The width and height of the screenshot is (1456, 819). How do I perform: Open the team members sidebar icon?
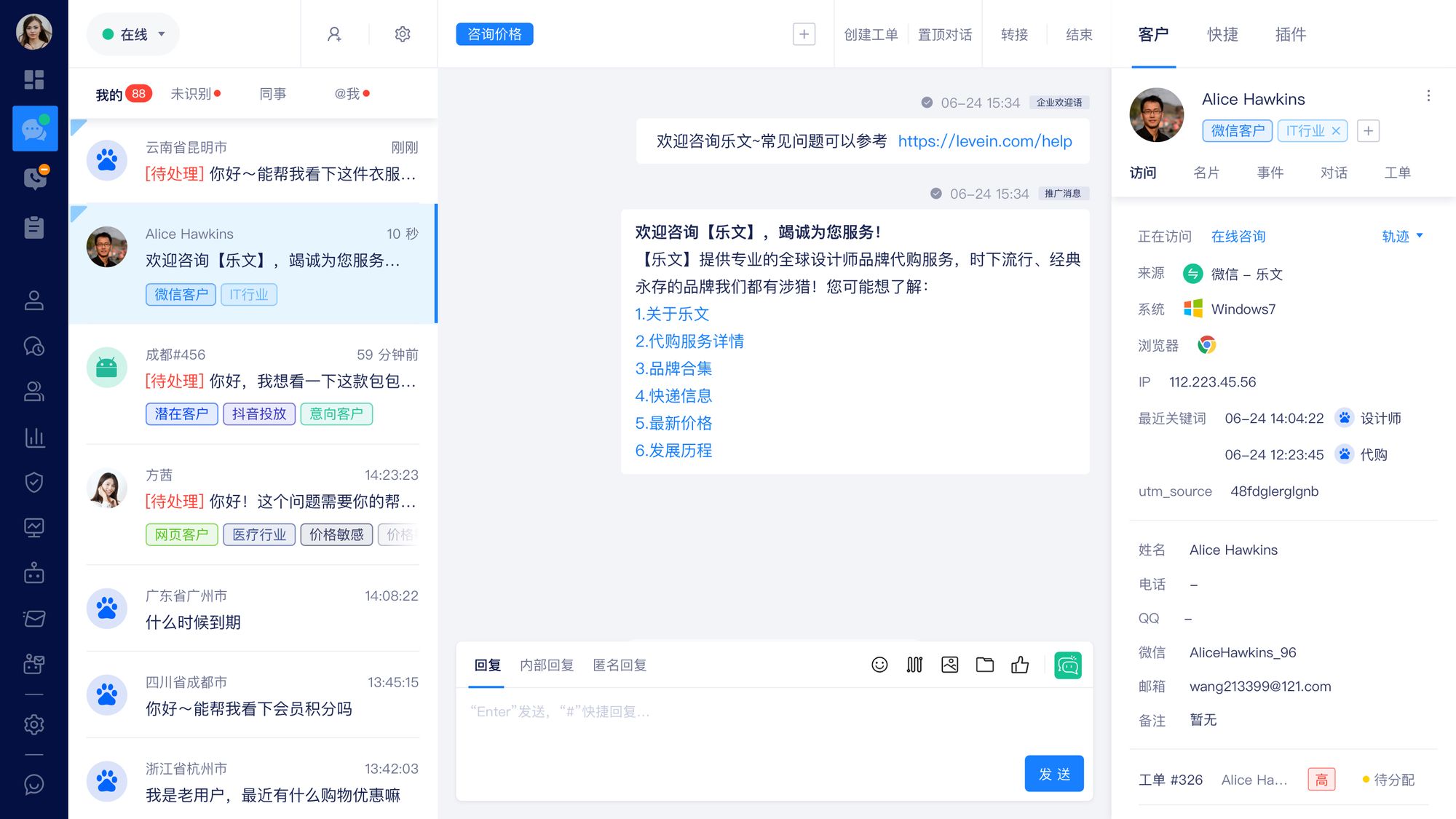[34, 392]
